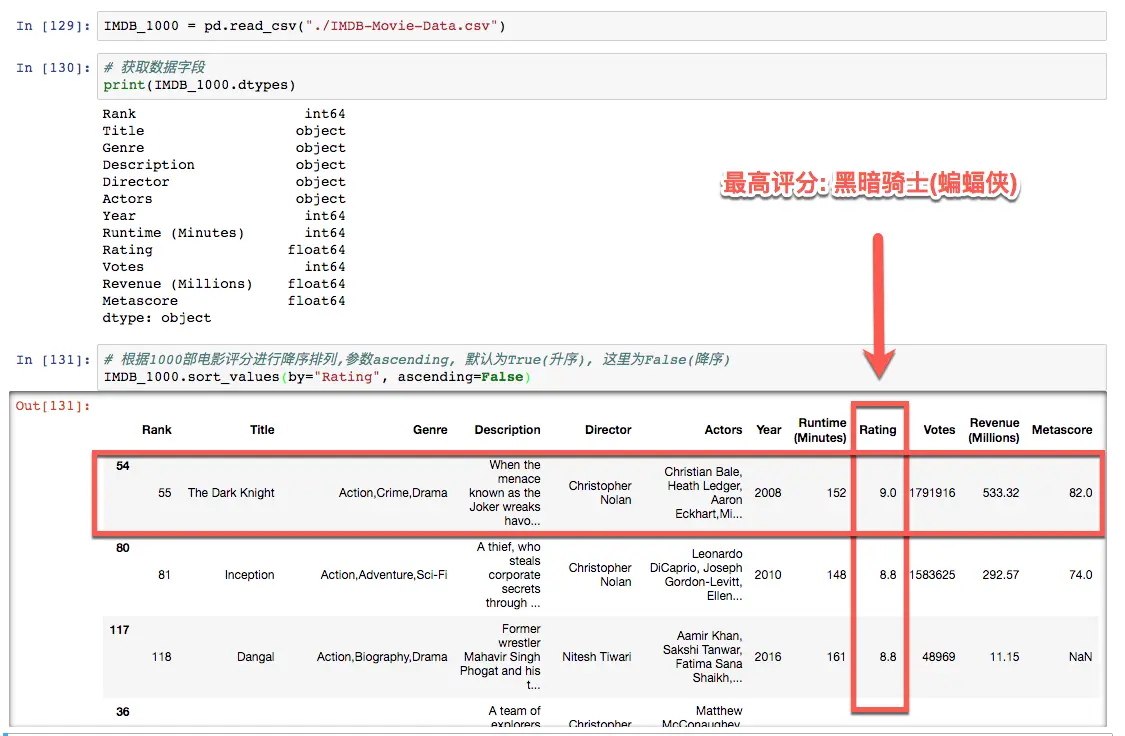Click the actors cell starting Christian Bale

703,493
